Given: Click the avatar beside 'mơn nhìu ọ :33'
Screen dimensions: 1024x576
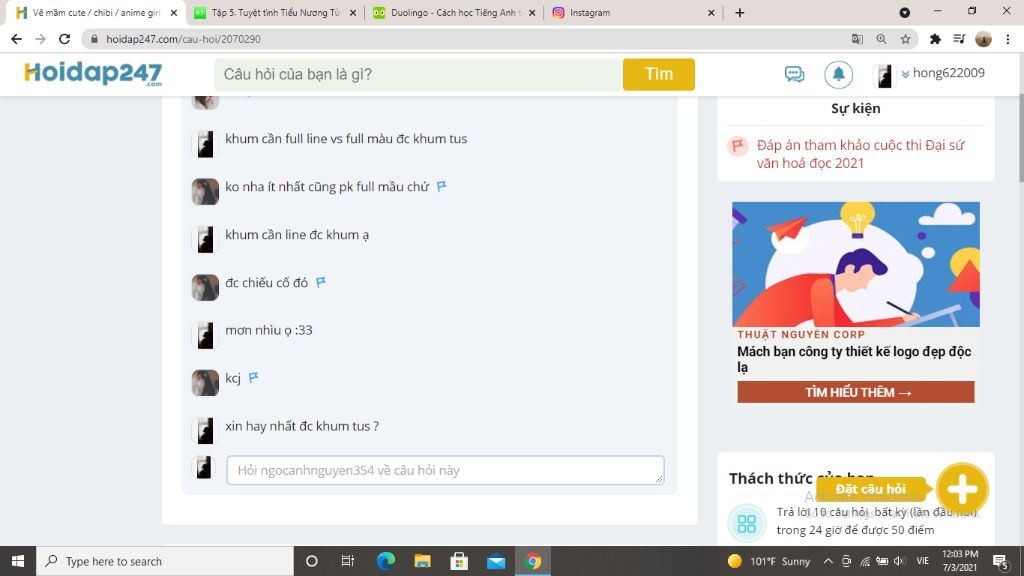Looking at the screenshot, I should coord(205,334).
